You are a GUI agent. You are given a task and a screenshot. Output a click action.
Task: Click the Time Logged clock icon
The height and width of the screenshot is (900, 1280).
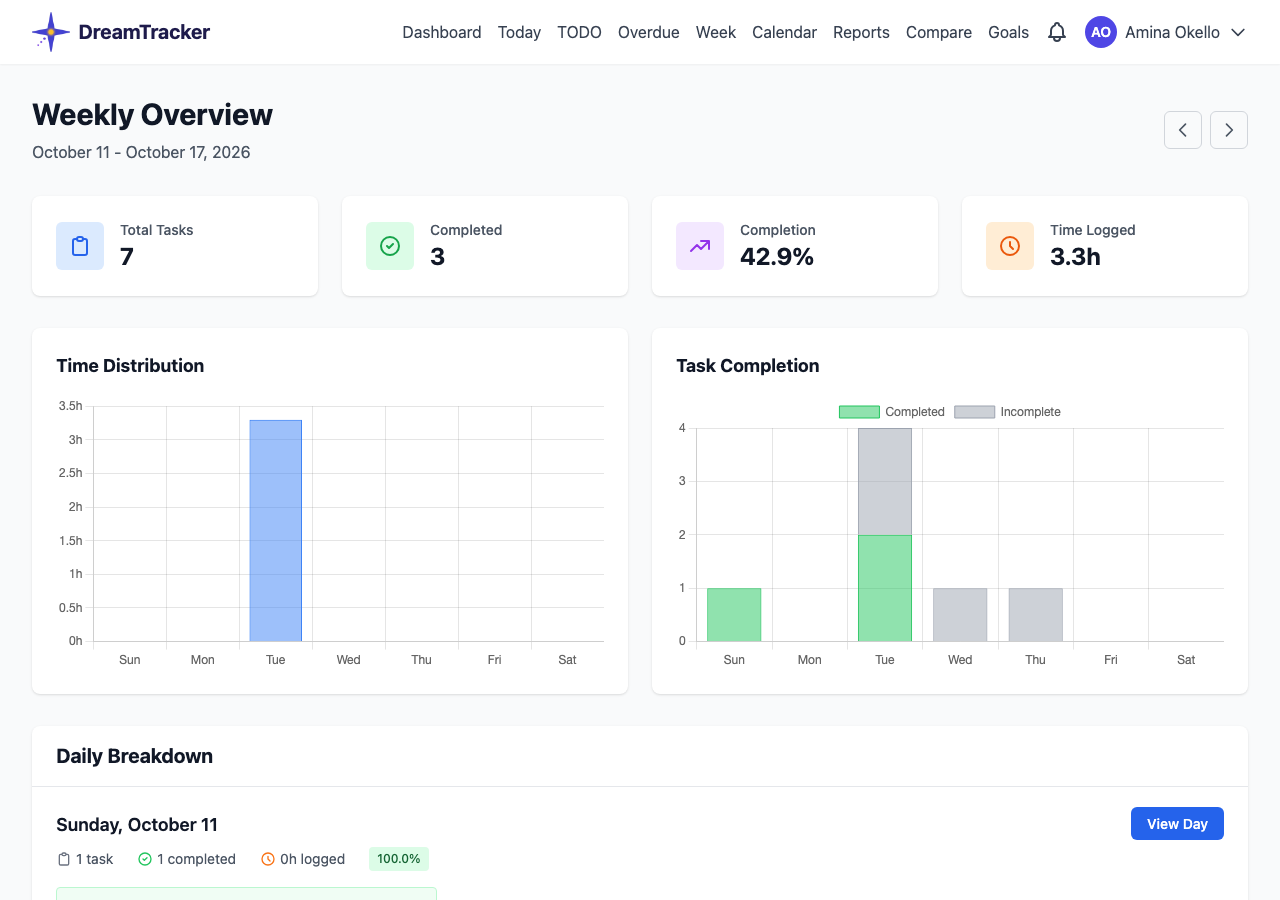pyautogui.click(x=1010, y=246)
